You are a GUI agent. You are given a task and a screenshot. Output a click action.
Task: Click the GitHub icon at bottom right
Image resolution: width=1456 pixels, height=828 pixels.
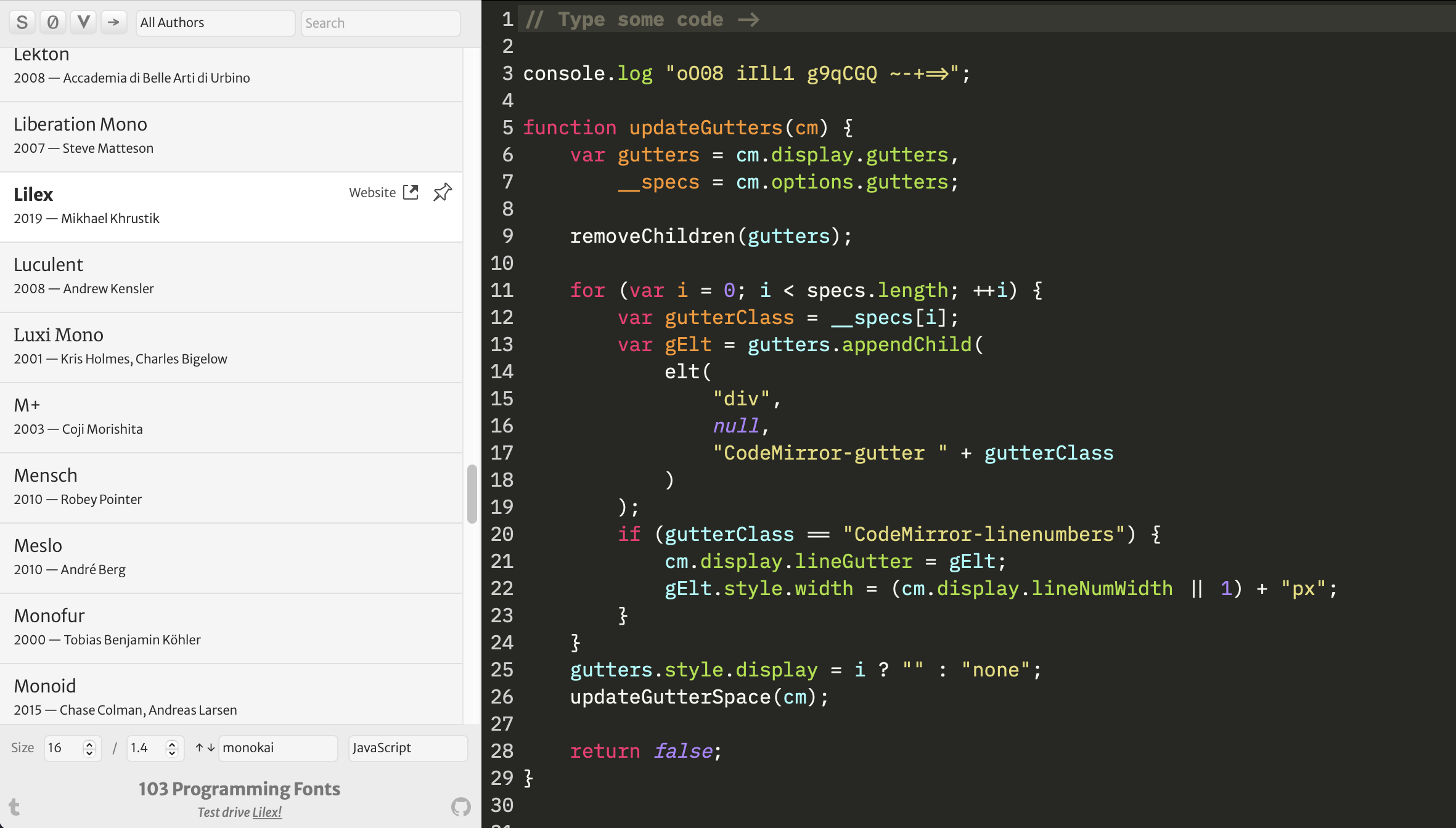[x=461, y=807]
